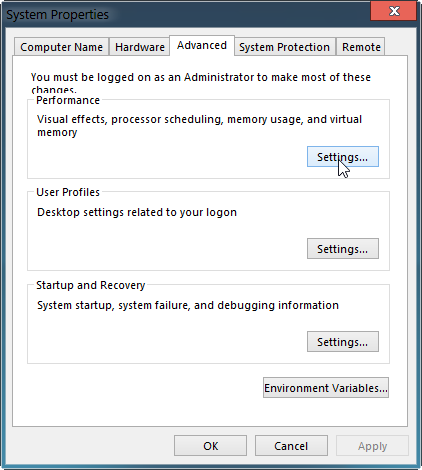Click the visual effects description text
422x470 pixels.
(199, 126)
